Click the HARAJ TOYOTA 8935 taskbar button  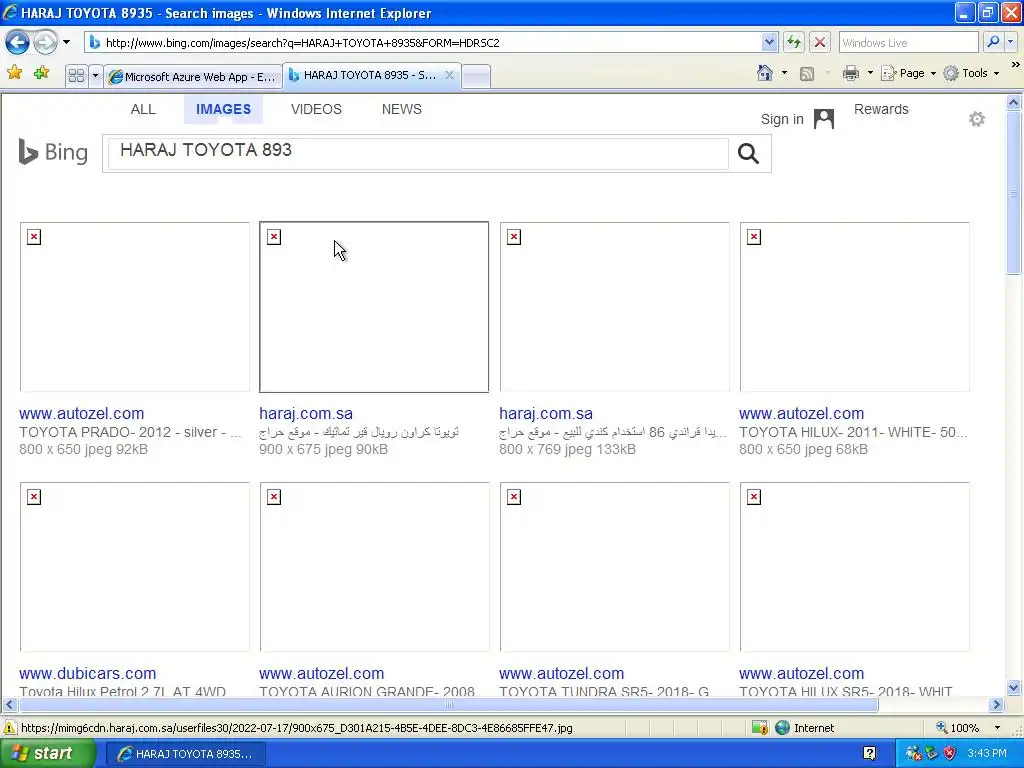coord(185,754)
